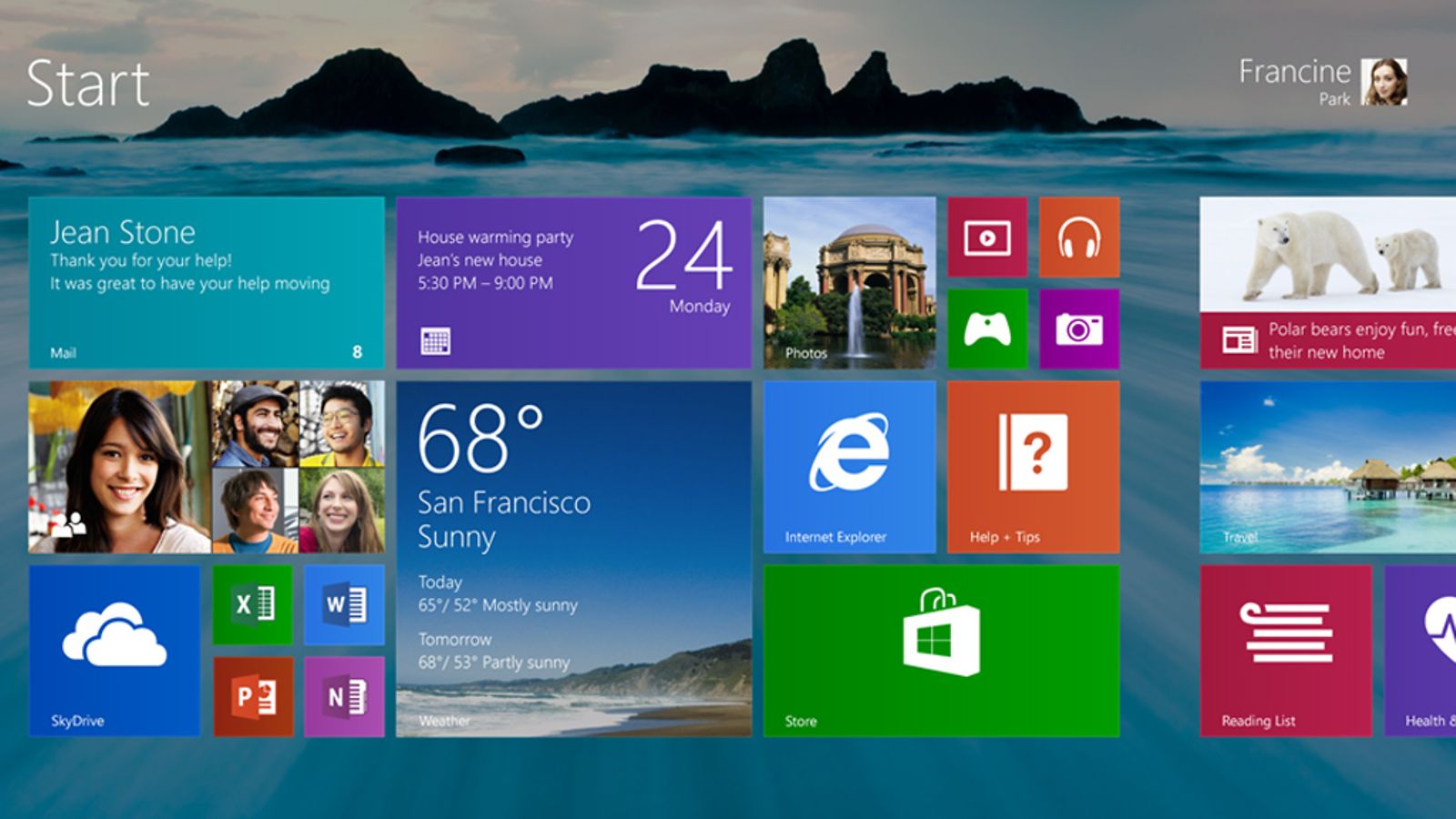Open the Health & Fitness heart tile
Viewport: 1456px width, 819px height.
(x=1421, y=651)
